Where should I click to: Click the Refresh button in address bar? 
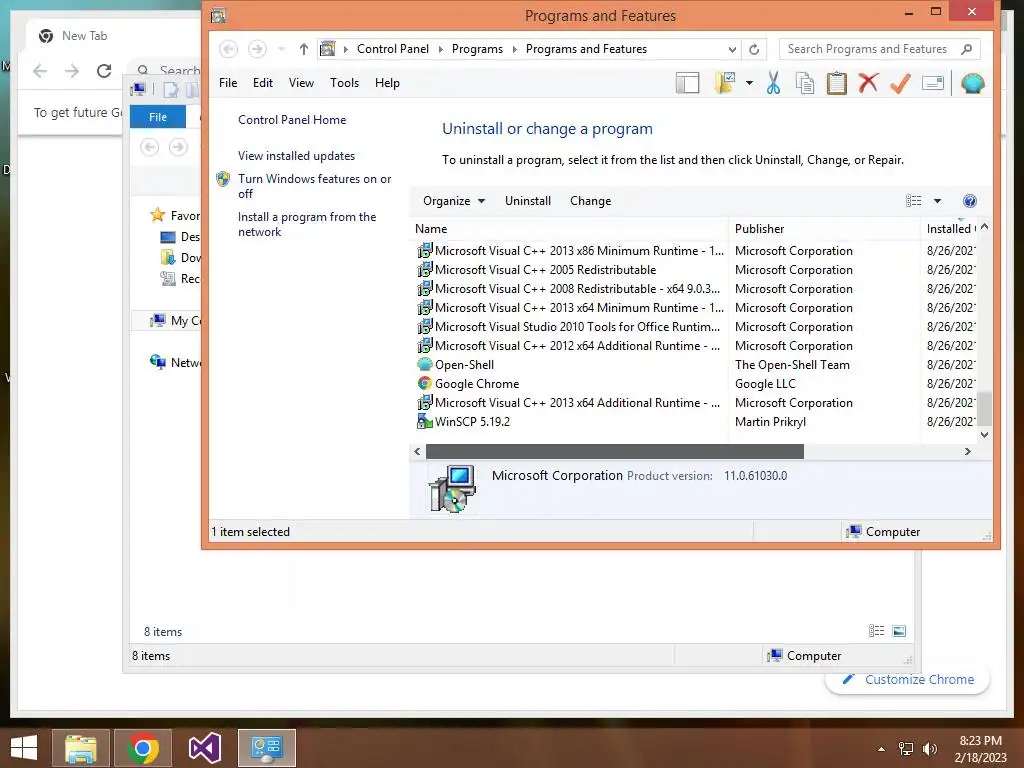pos(754,49)
